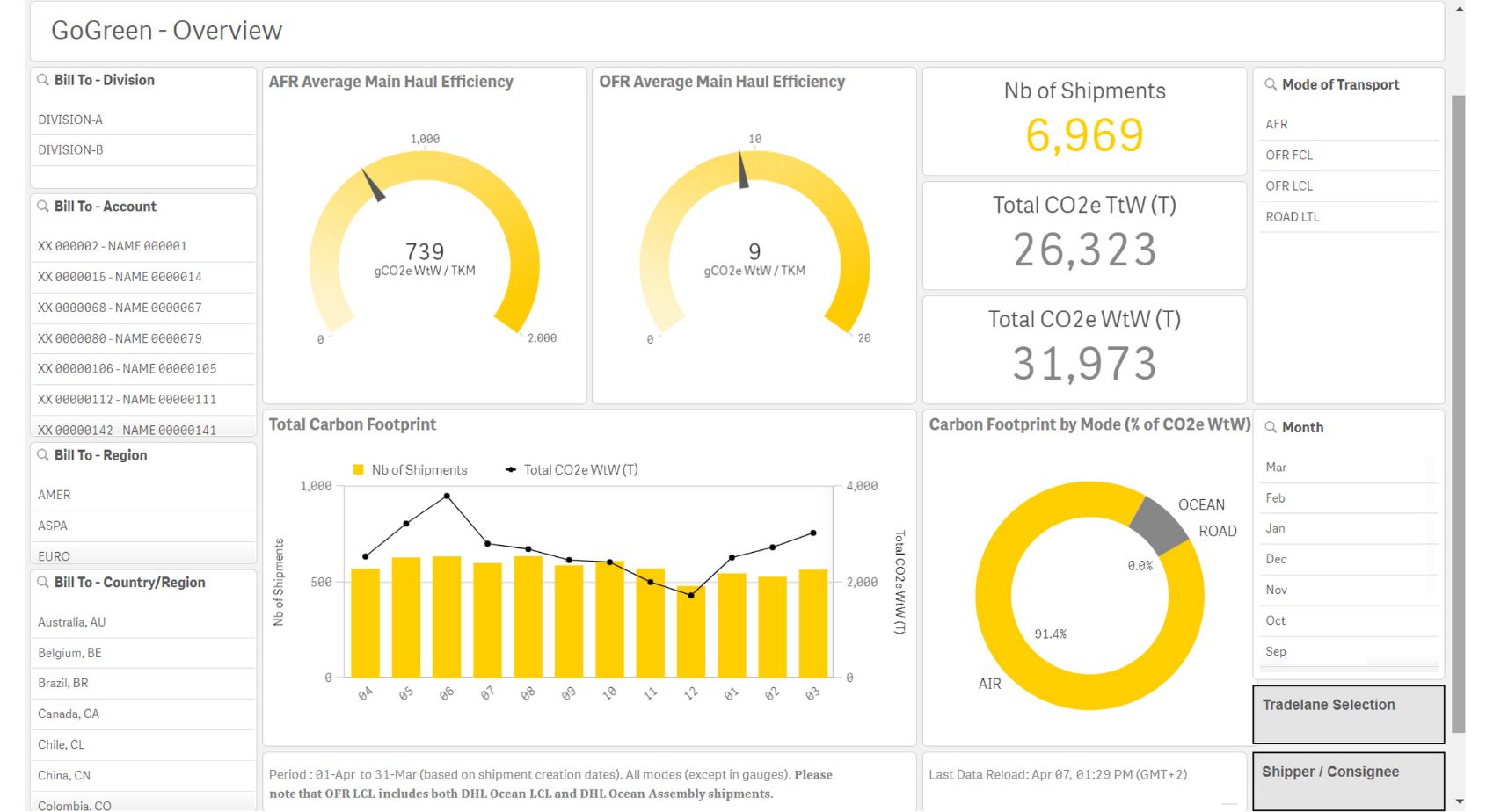
Task: Search the Bill To - Country/Region list
Action: click(43, 582)
